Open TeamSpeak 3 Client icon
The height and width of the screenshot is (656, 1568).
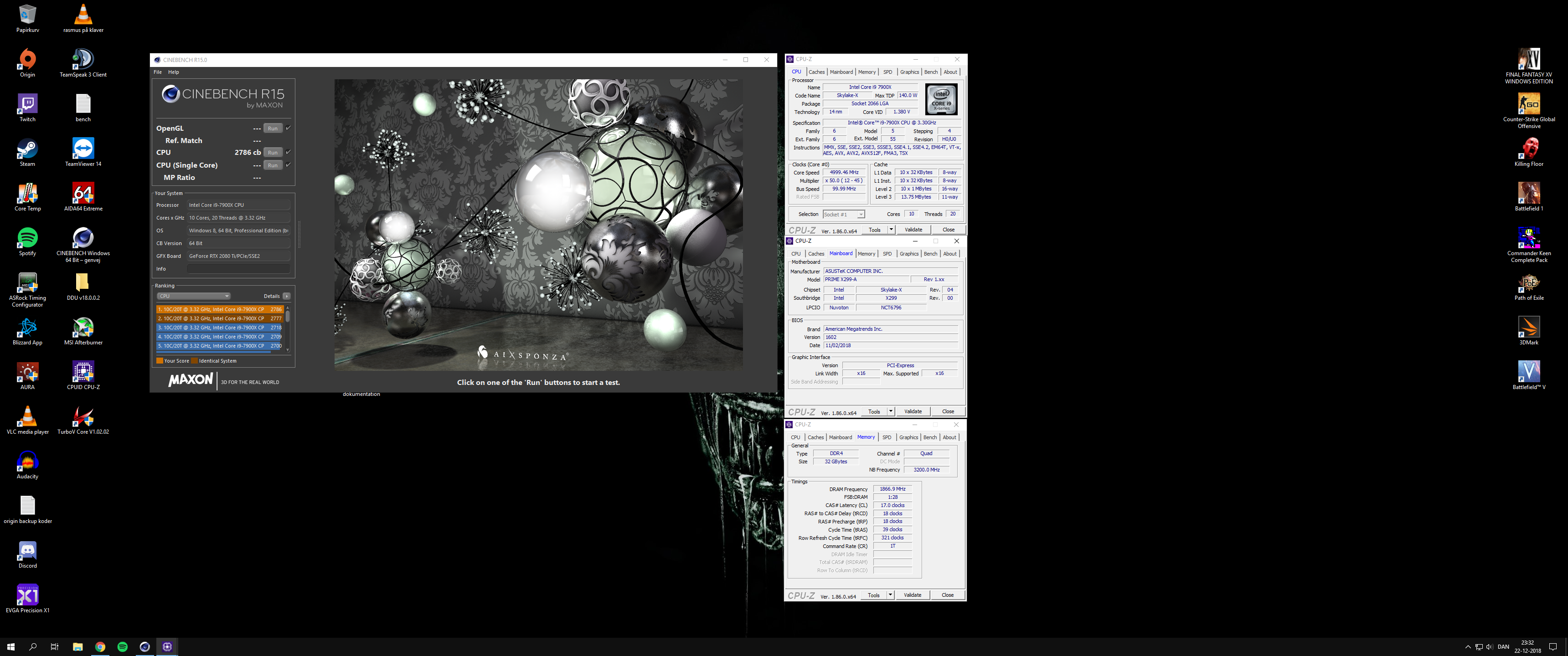[x=83, y=63]
